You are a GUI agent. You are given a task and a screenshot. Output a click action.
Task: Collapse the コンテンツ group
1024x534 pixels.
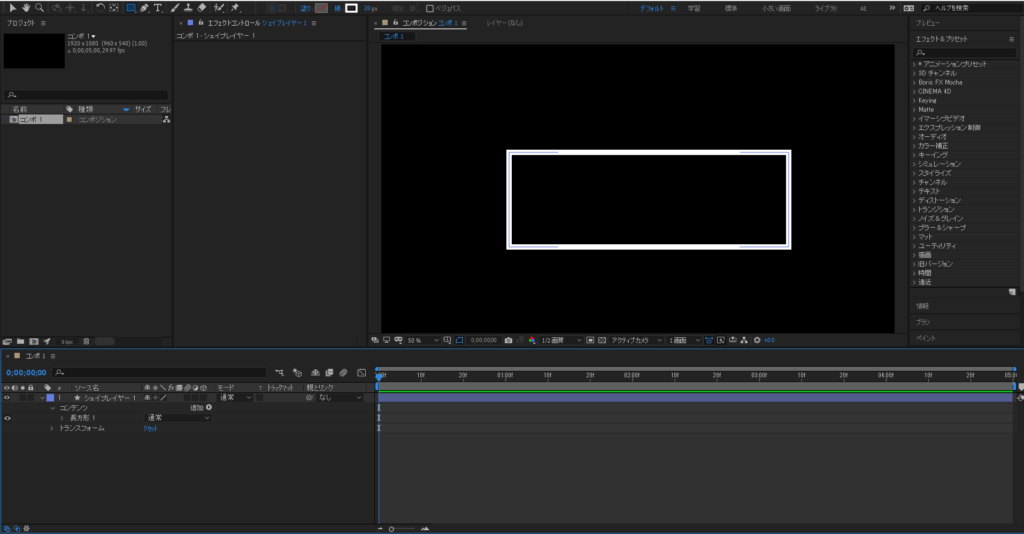(53, 408)
